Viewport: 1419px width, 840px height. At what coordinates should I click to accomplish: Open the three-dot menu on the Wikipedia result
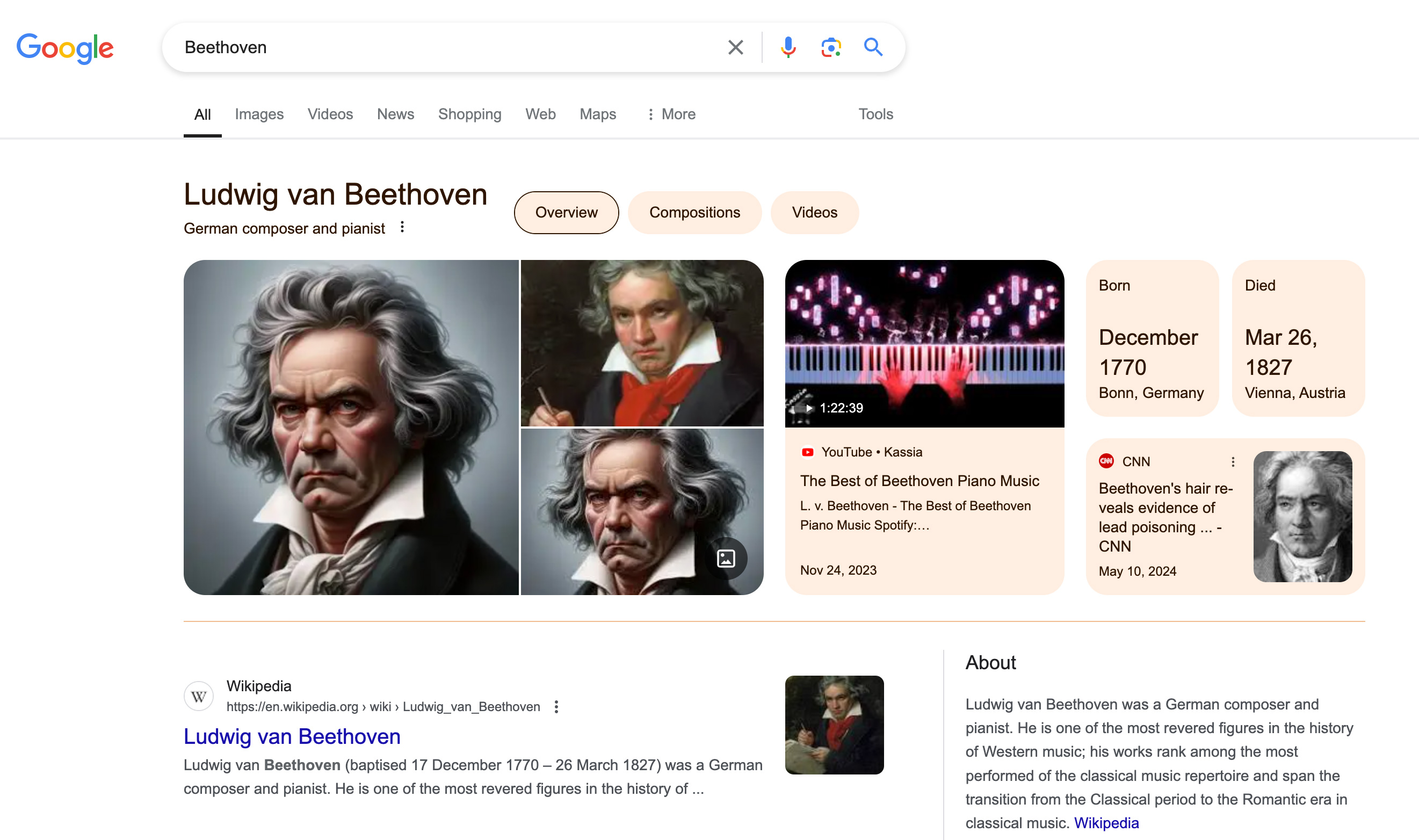click(x=556, y=706)
